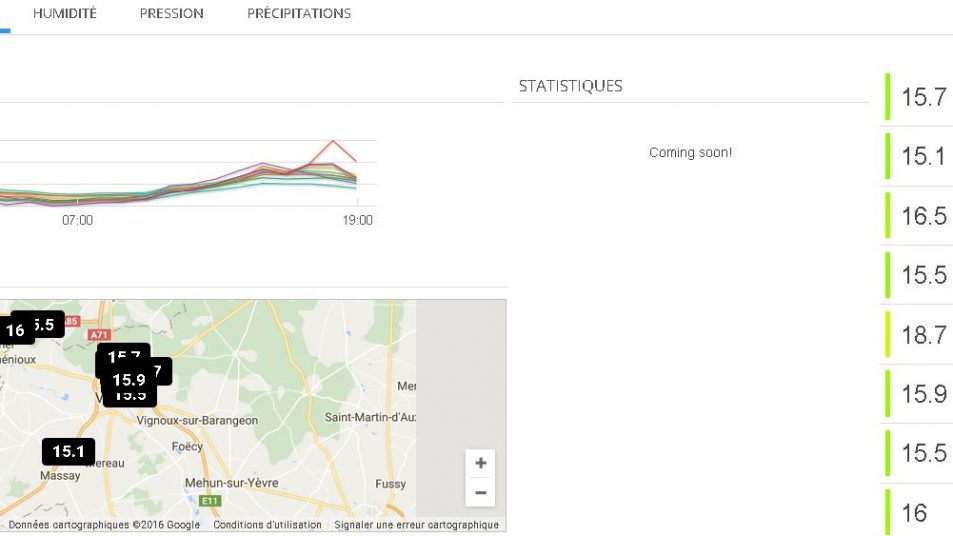
Task: Select the 15.9 marker on the map
Action: [x=128, y=380]
